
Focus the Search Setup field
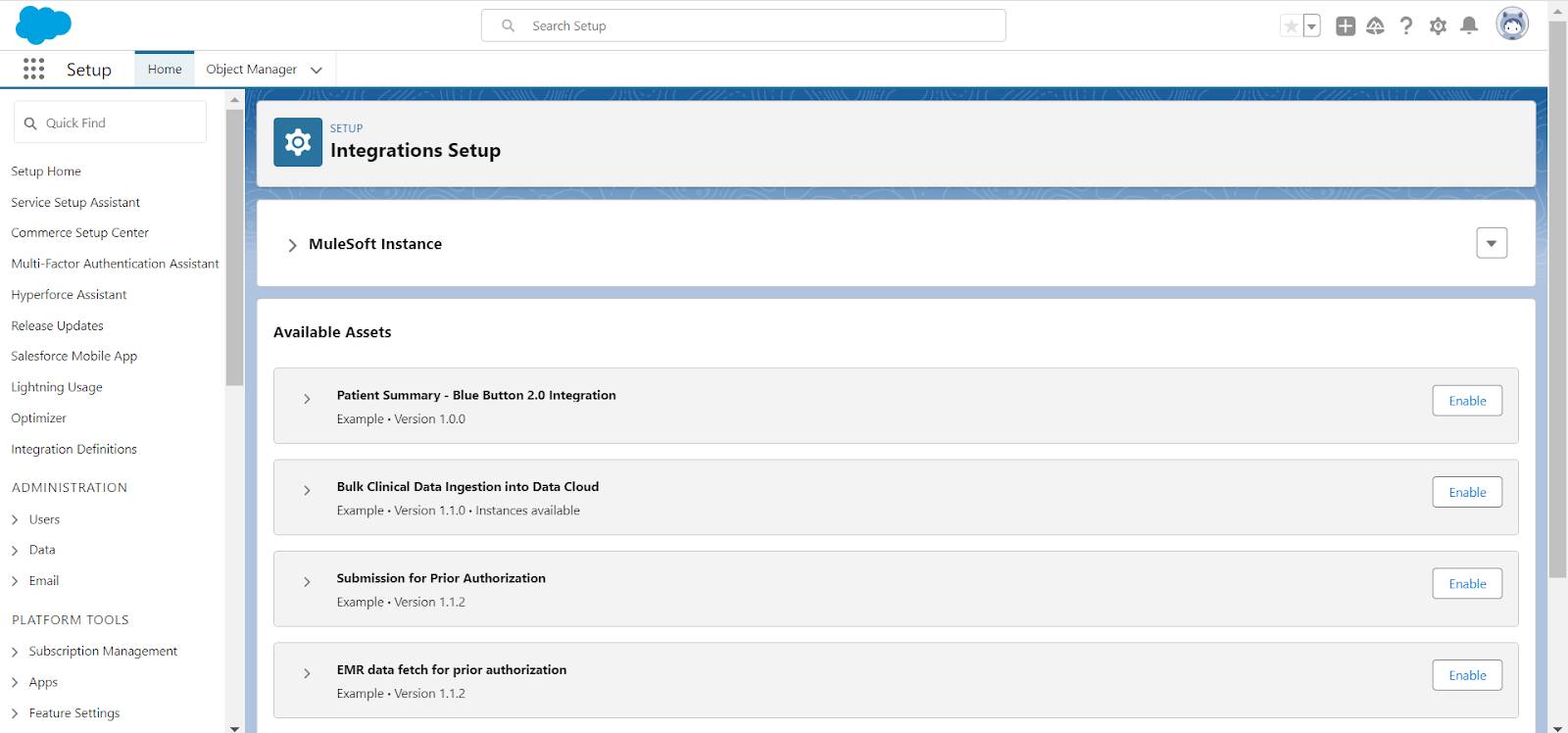pyautogui.click(x=743, y=25)
